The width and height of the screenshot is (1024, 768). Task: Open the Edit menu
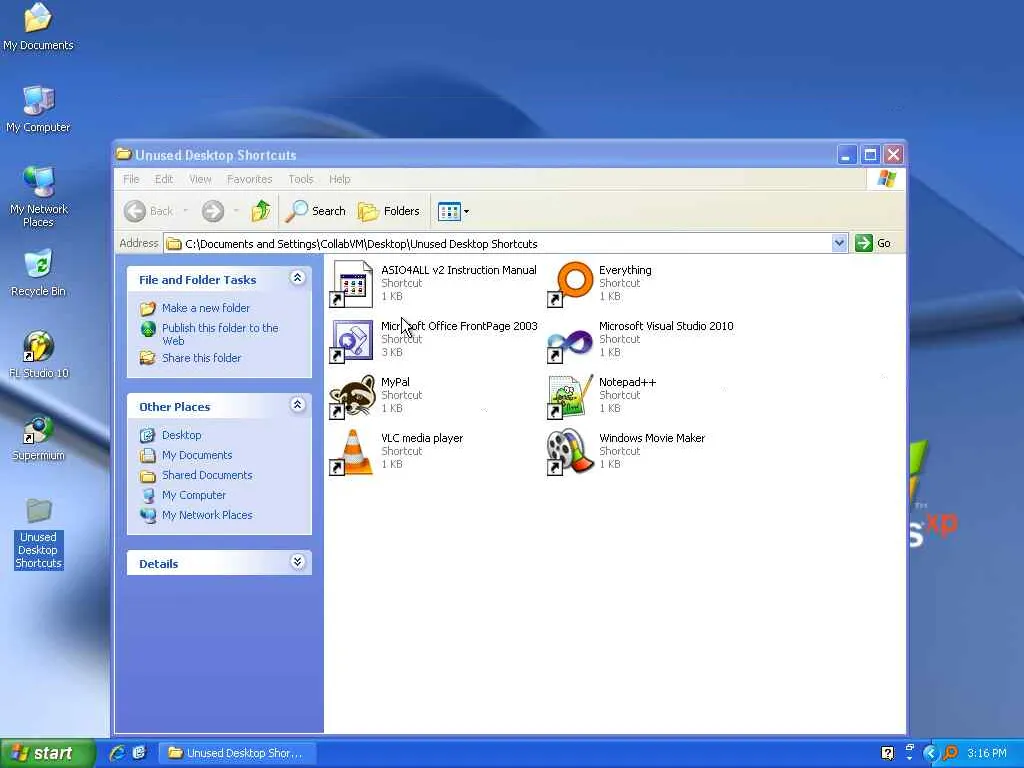coord(164,179)
